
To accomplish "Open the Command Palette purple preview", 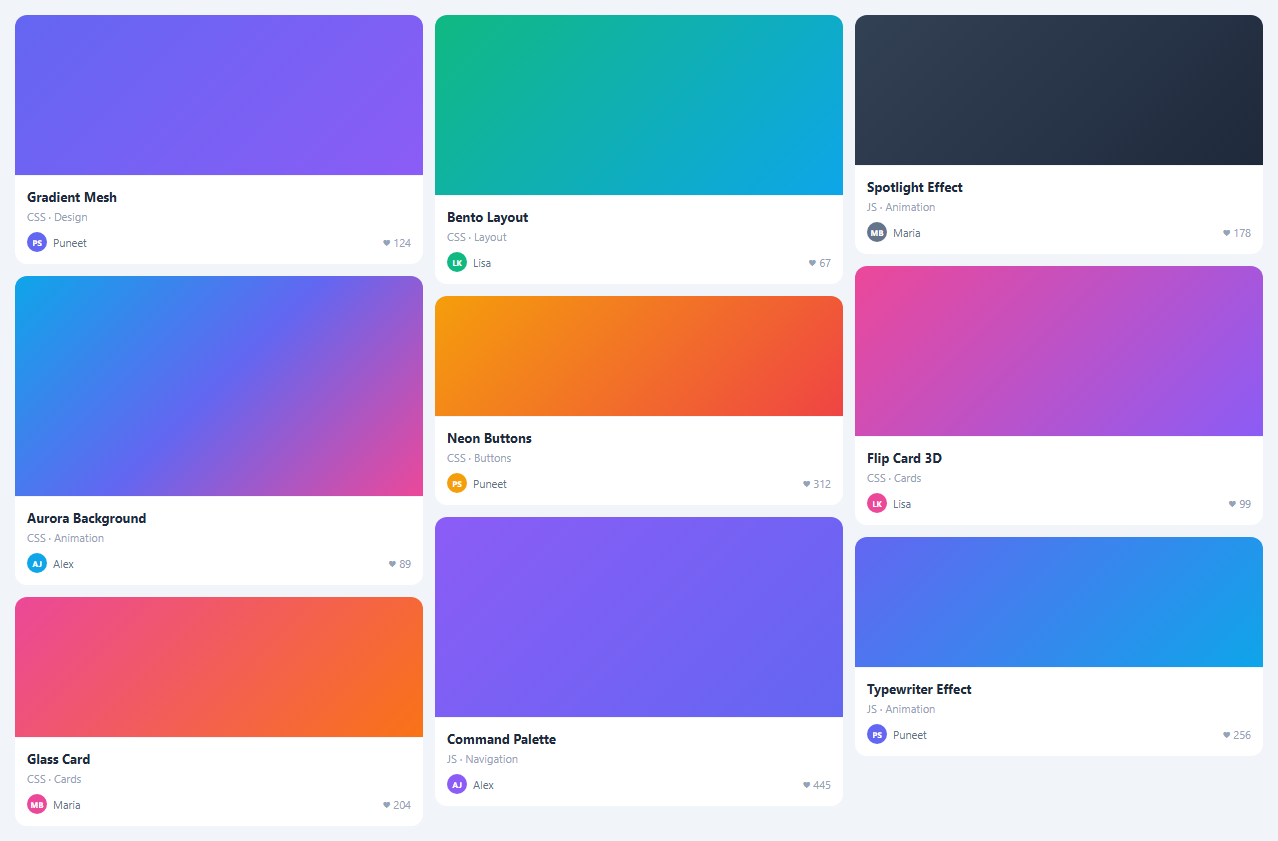I will (639, 617).
